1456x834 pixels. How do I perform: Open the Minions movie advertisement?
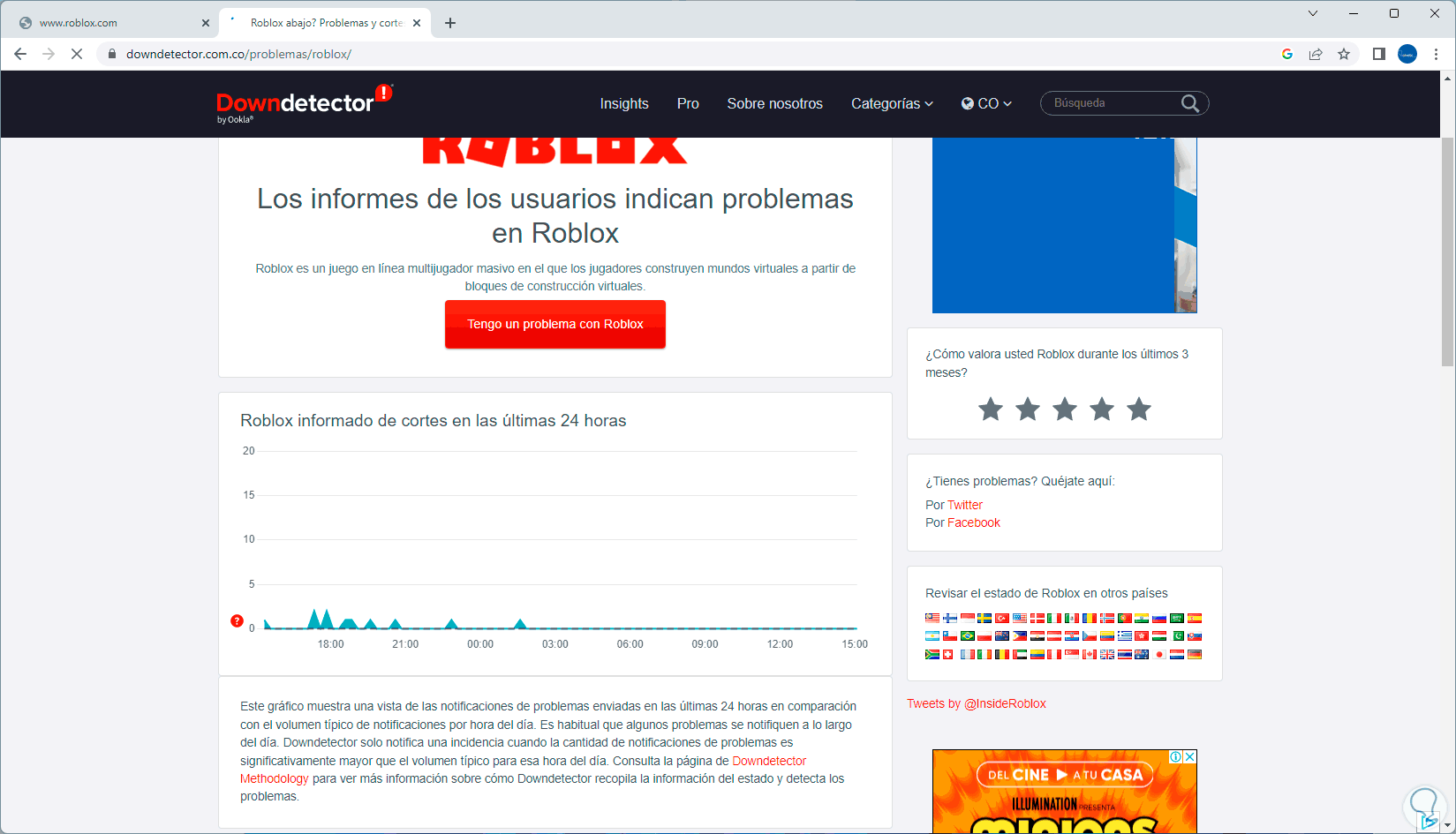1065,792
